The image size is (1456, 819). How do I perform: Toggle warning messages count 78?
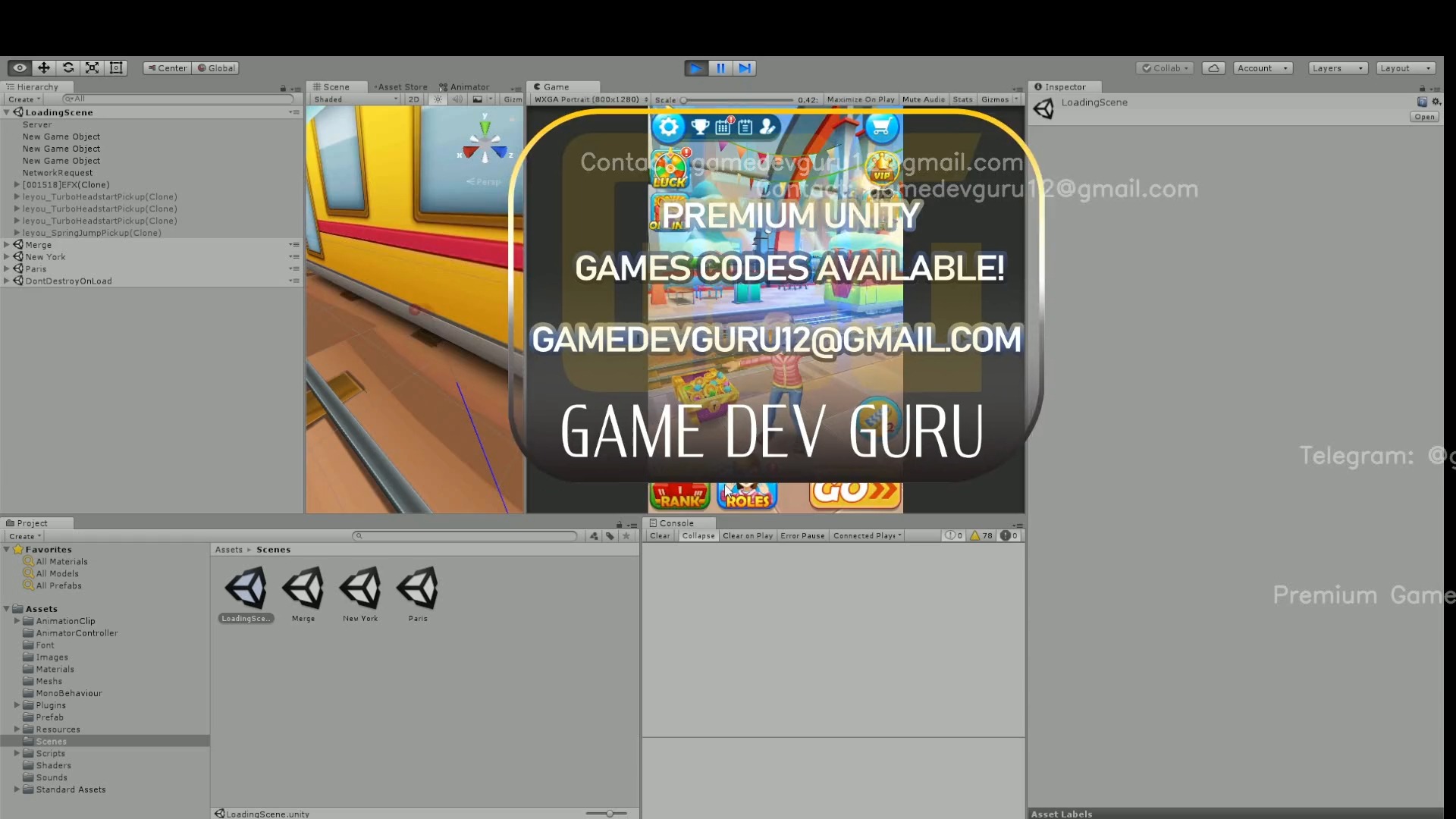coord(981,535)
